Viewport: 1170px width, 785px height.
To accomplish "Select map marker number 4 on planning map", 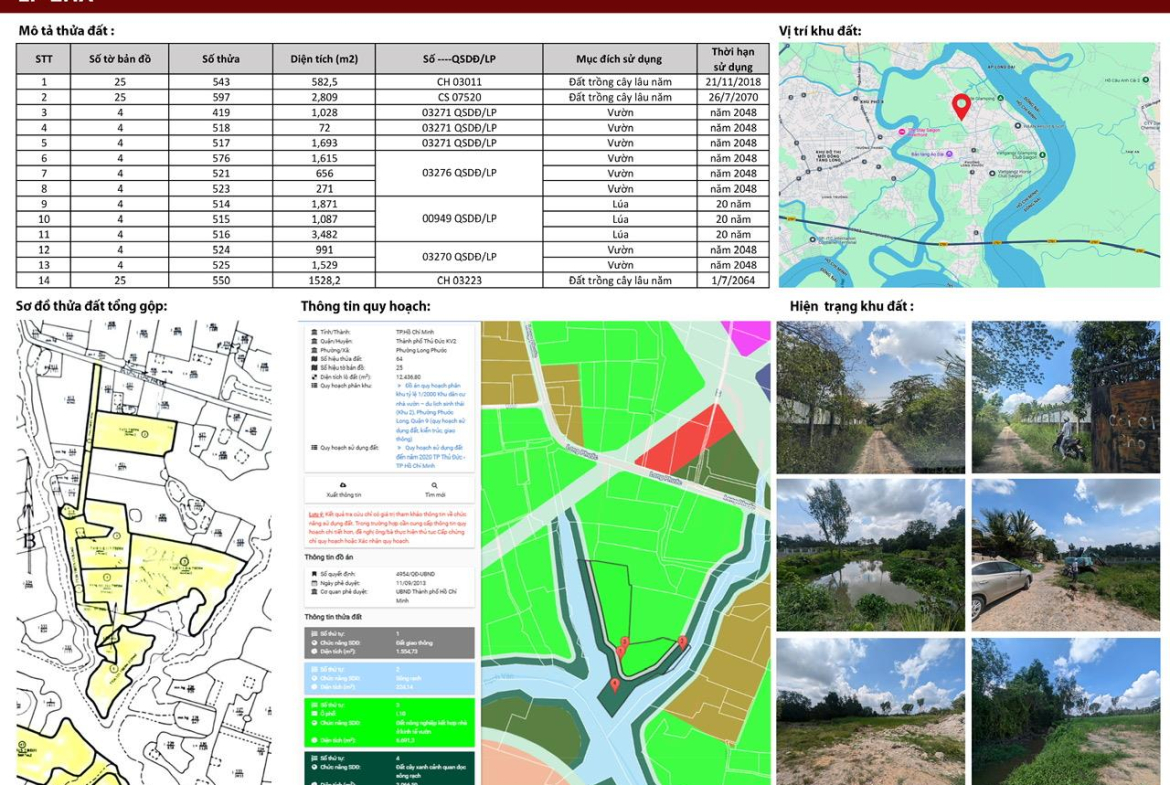I will tap(614, 684).
